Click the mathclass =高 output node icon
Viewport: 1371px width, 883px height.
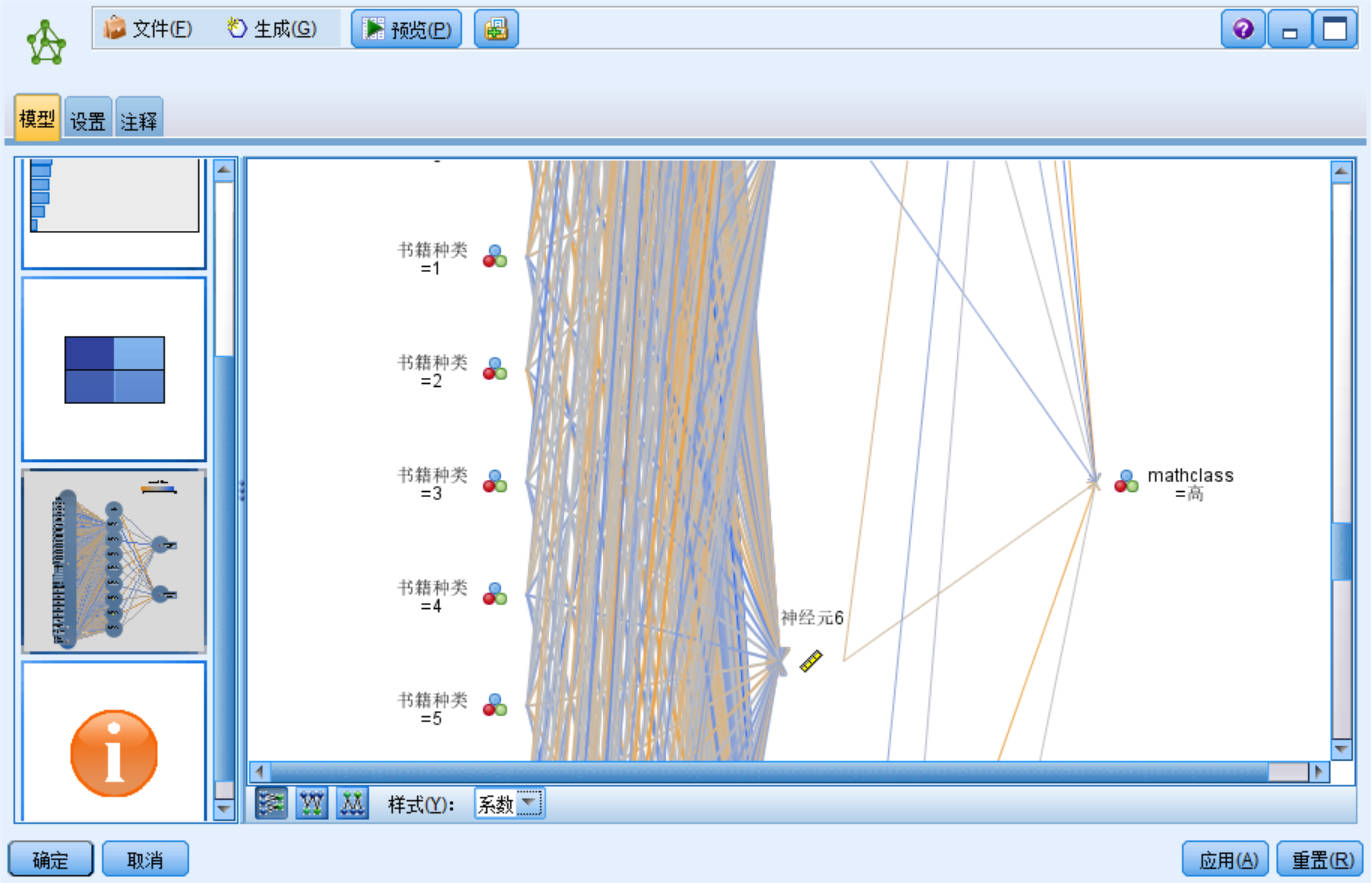(1126, 481)
